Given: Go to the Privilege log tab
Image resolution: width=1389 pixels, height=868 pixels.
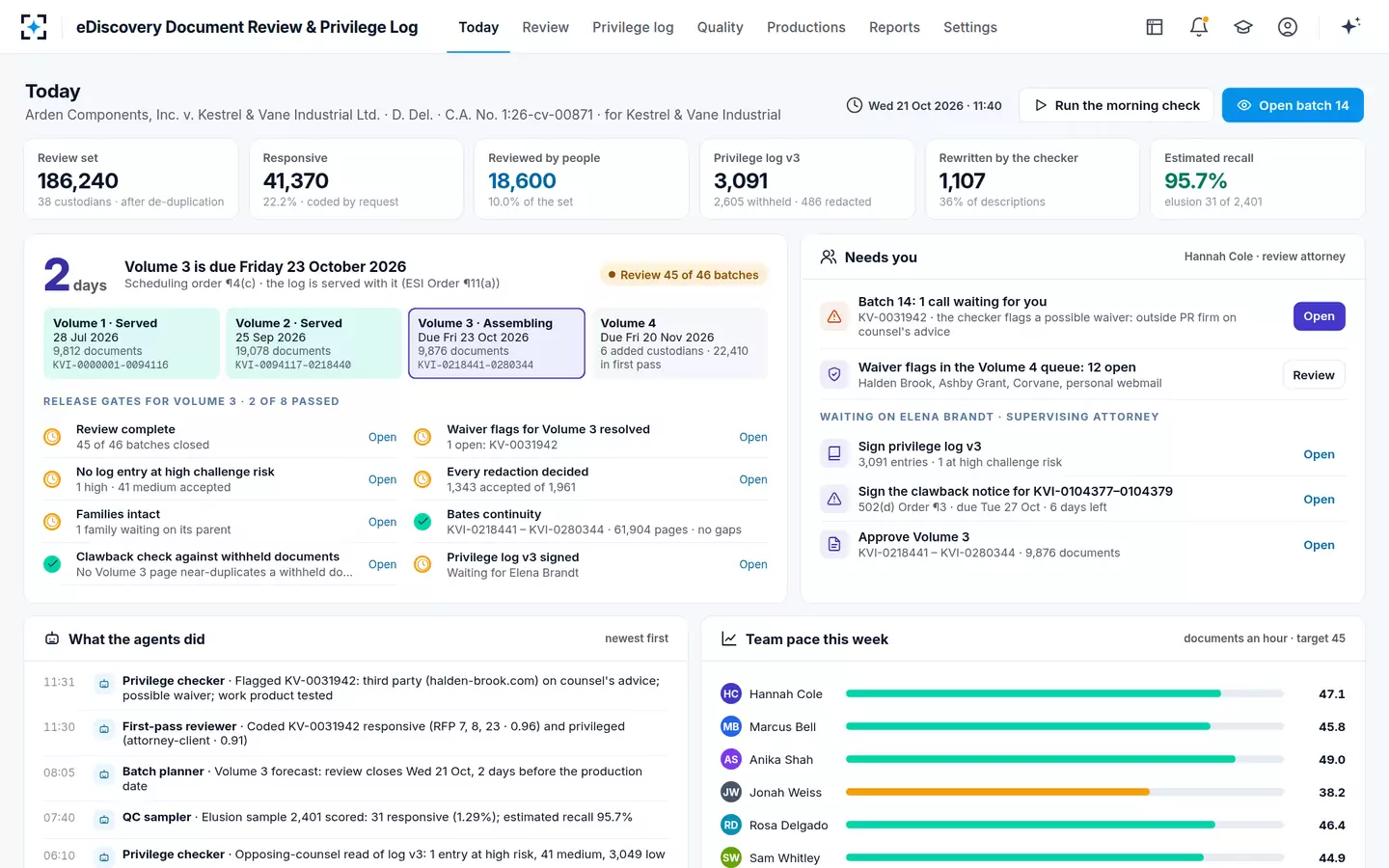Looking at the screenshot, I should [633, 27].
